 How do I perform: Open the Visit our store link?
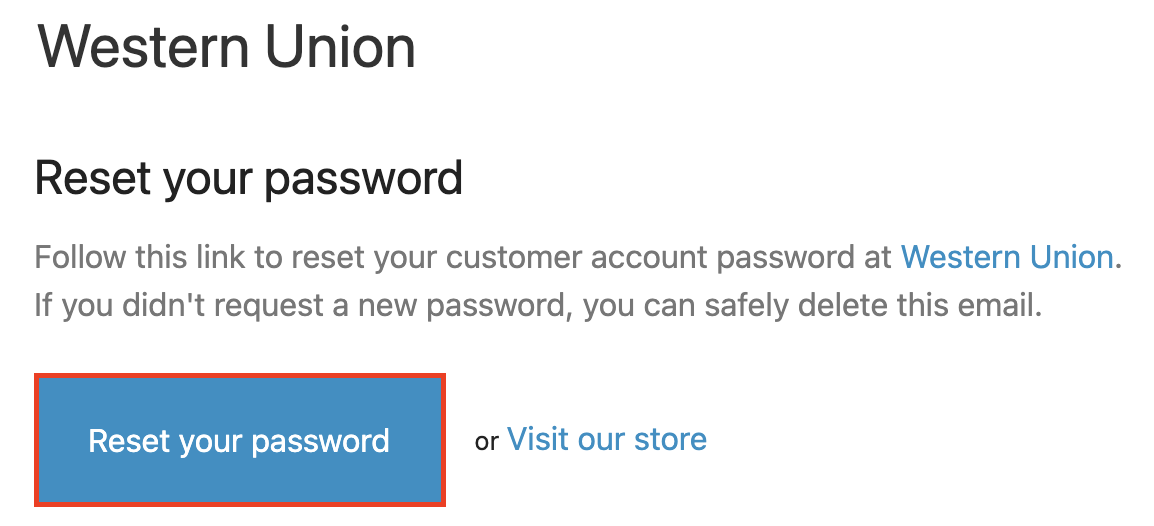[x=607, y=439]
